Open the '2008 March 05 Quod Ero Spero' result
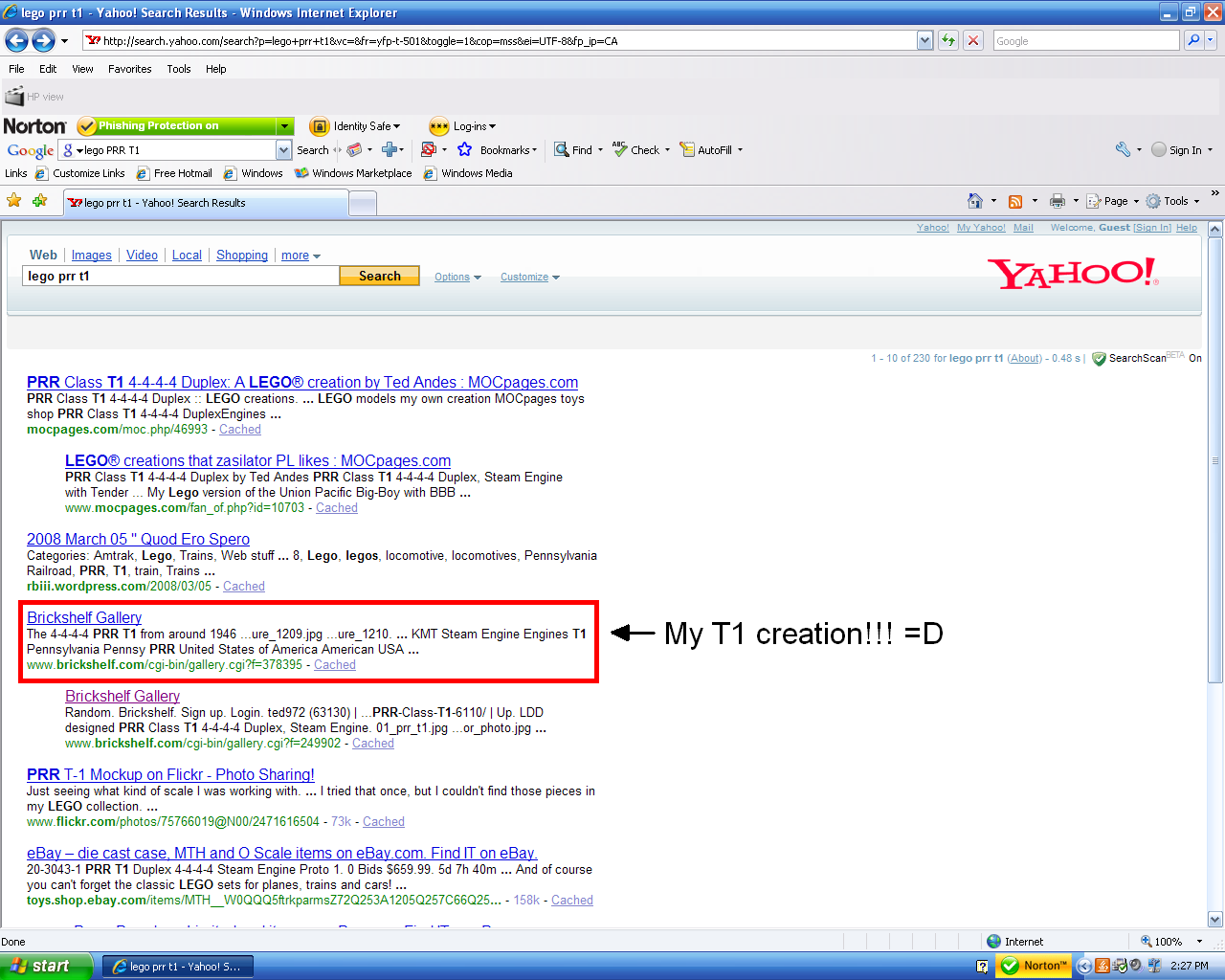Screen dimensions: 1225x980 coord(138,540)
